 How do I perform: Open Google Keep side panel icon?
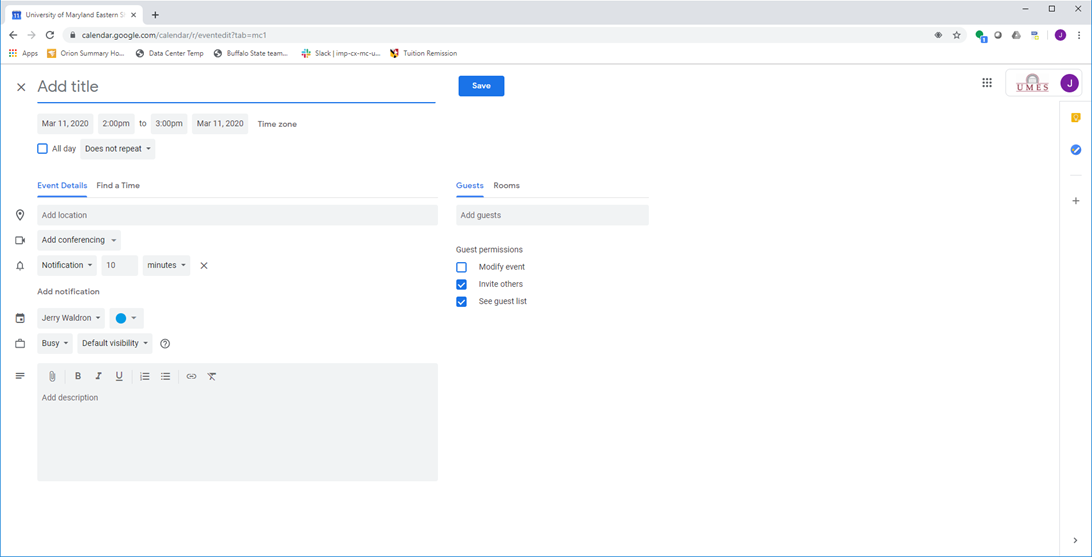(x=1075, y=118)
